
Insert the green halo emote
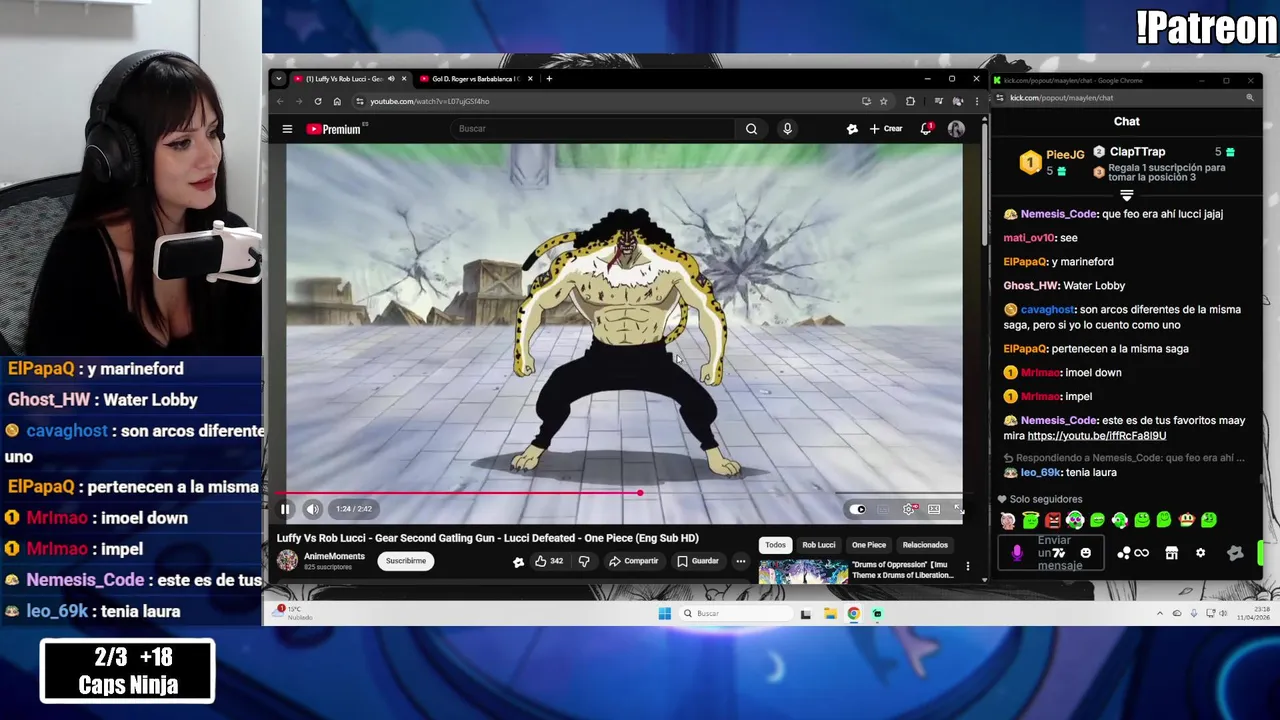1030,520
